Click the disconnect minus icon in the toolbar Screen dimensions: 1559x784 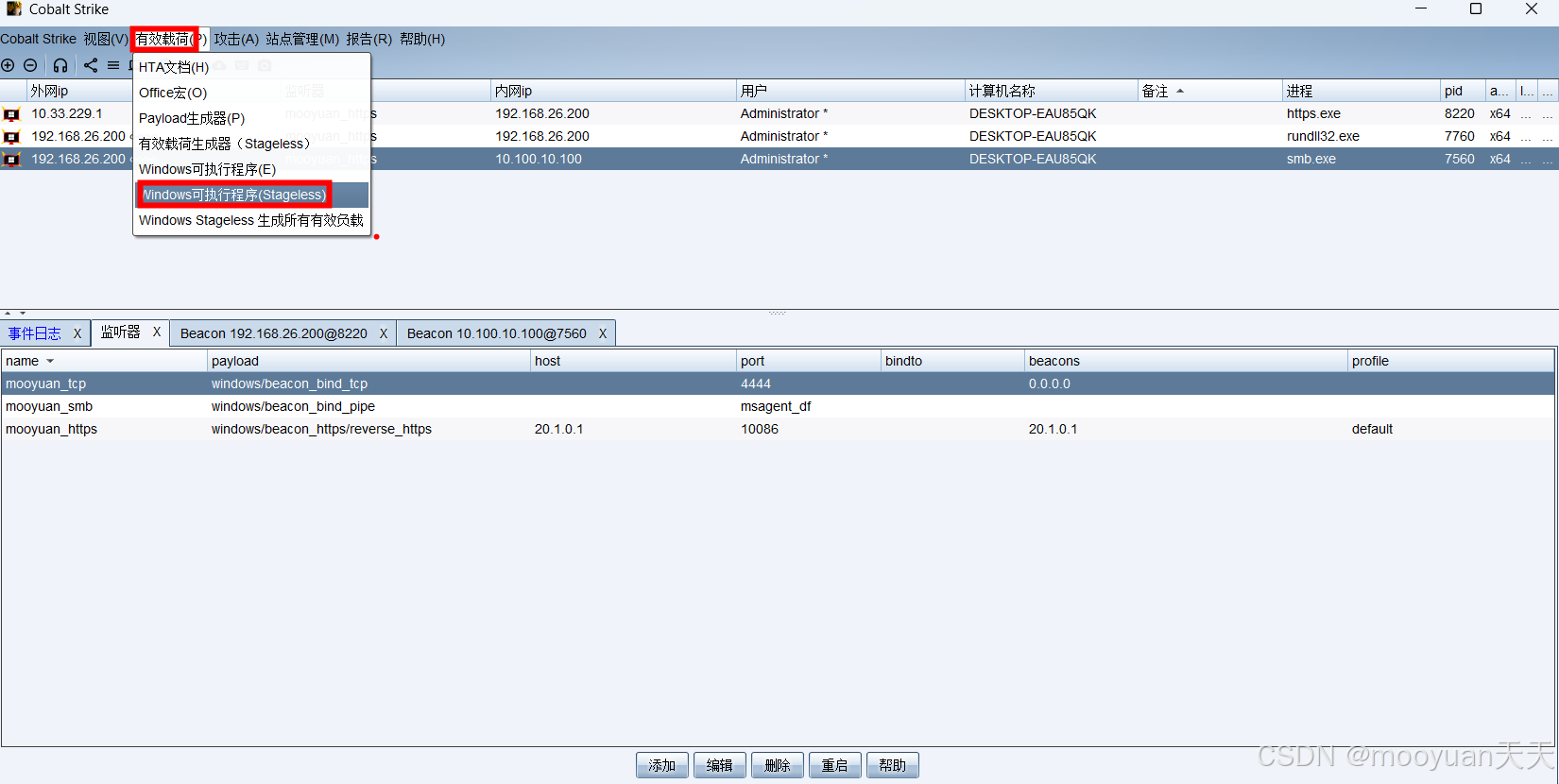click(30, 65)
